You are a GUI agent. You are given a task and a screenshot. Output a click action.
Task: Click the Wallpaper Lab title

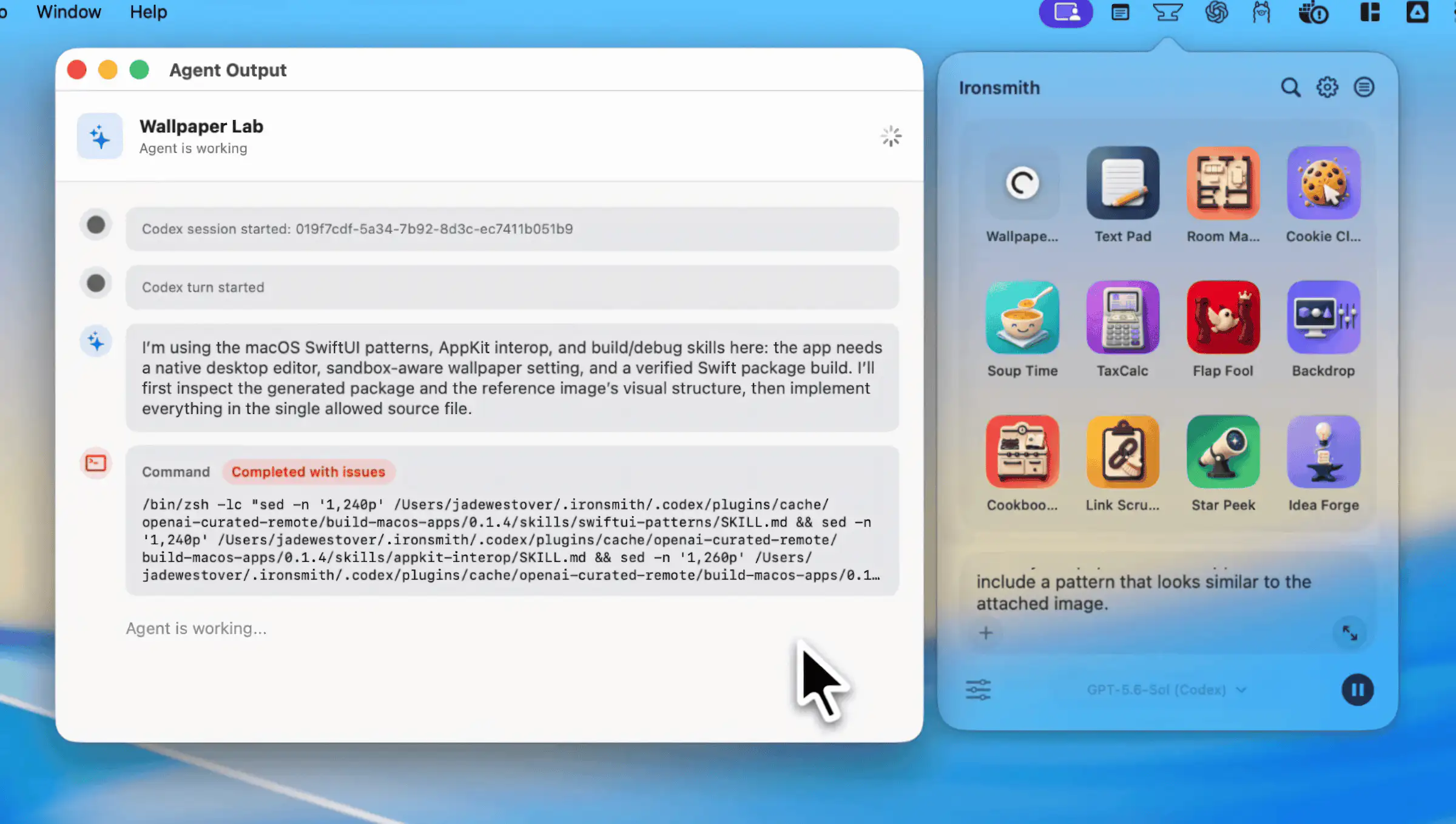point(201,126)
